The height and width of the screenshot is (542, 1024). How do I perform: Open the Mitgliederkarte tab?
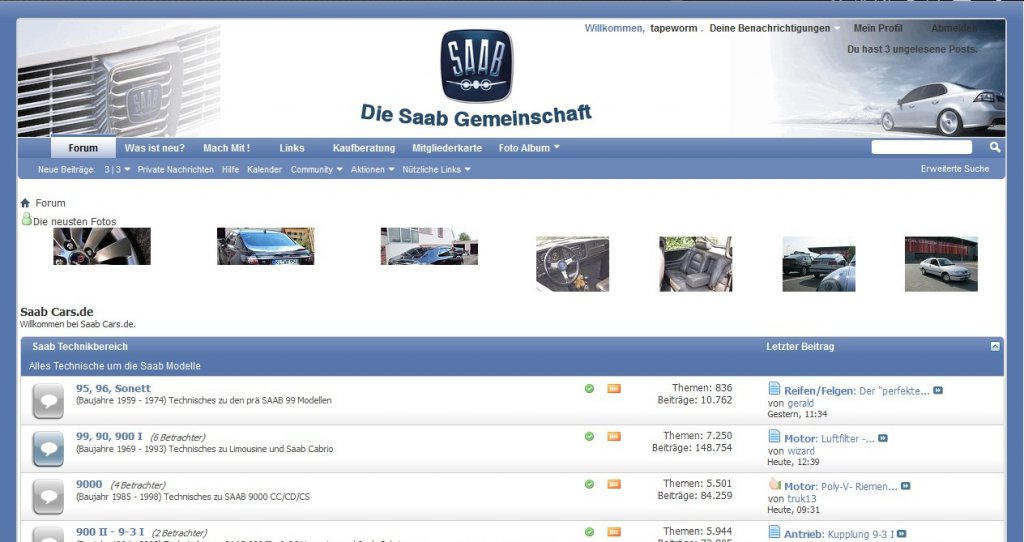tap(447, 148)
